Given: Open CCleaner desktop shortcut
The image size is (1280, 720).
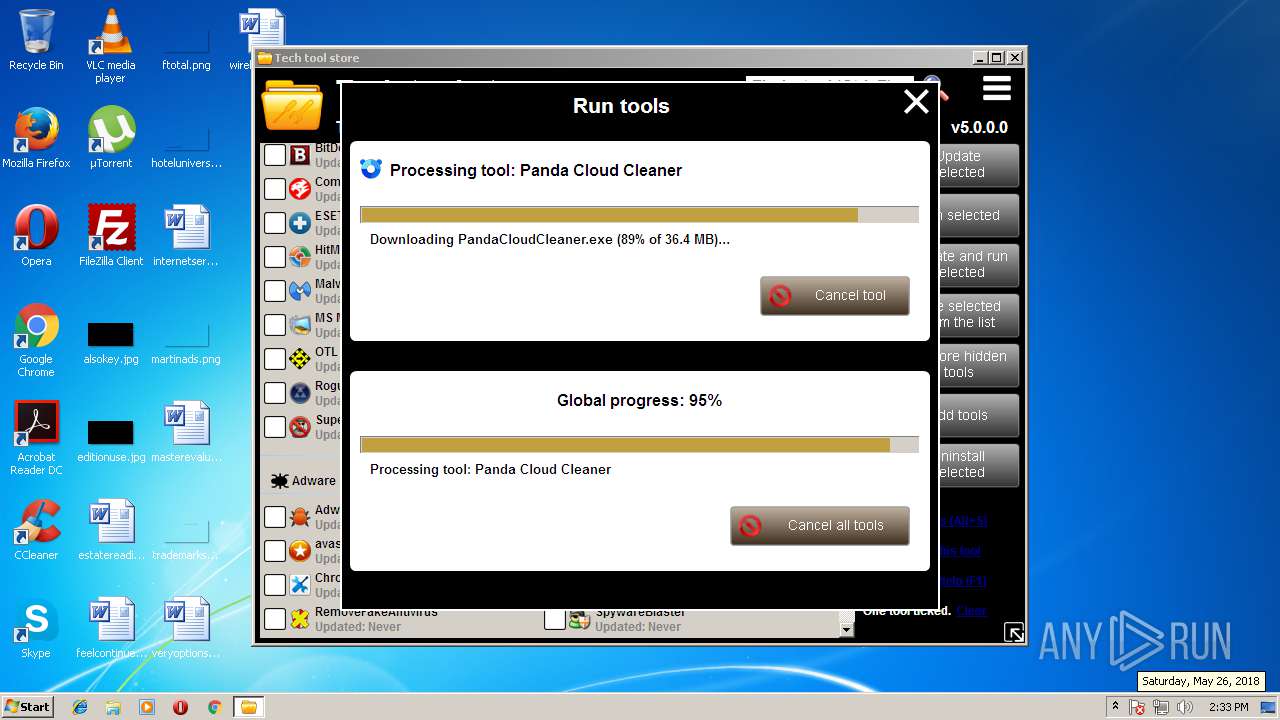Looking at the screenshot, I should [36, 530].
